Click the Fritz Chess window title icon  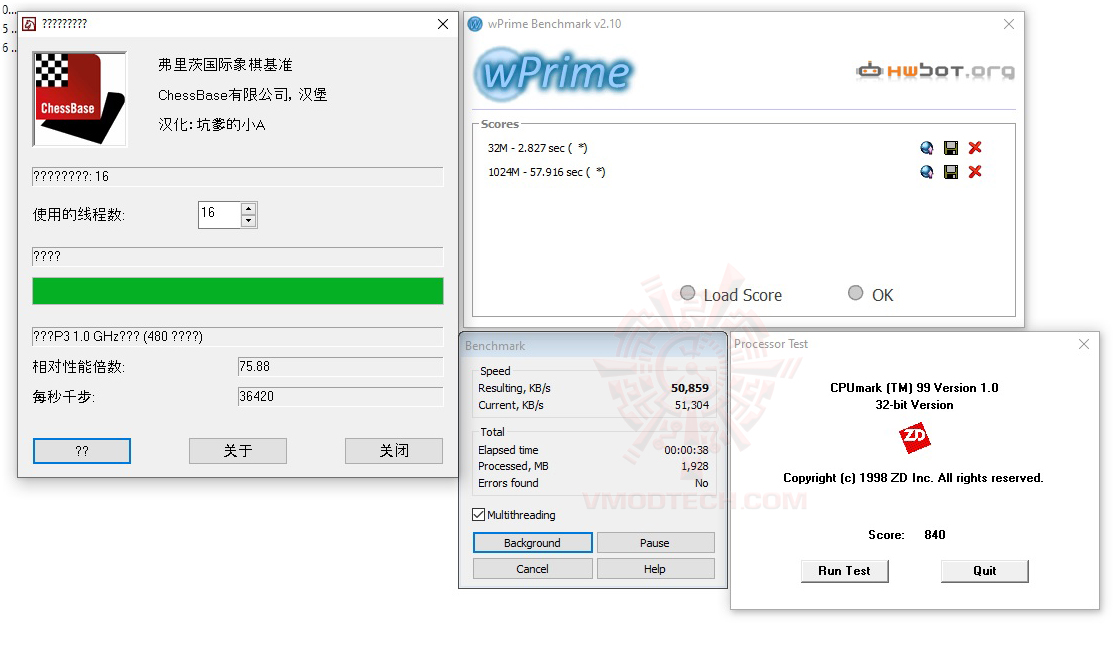[x=29, y=24]
